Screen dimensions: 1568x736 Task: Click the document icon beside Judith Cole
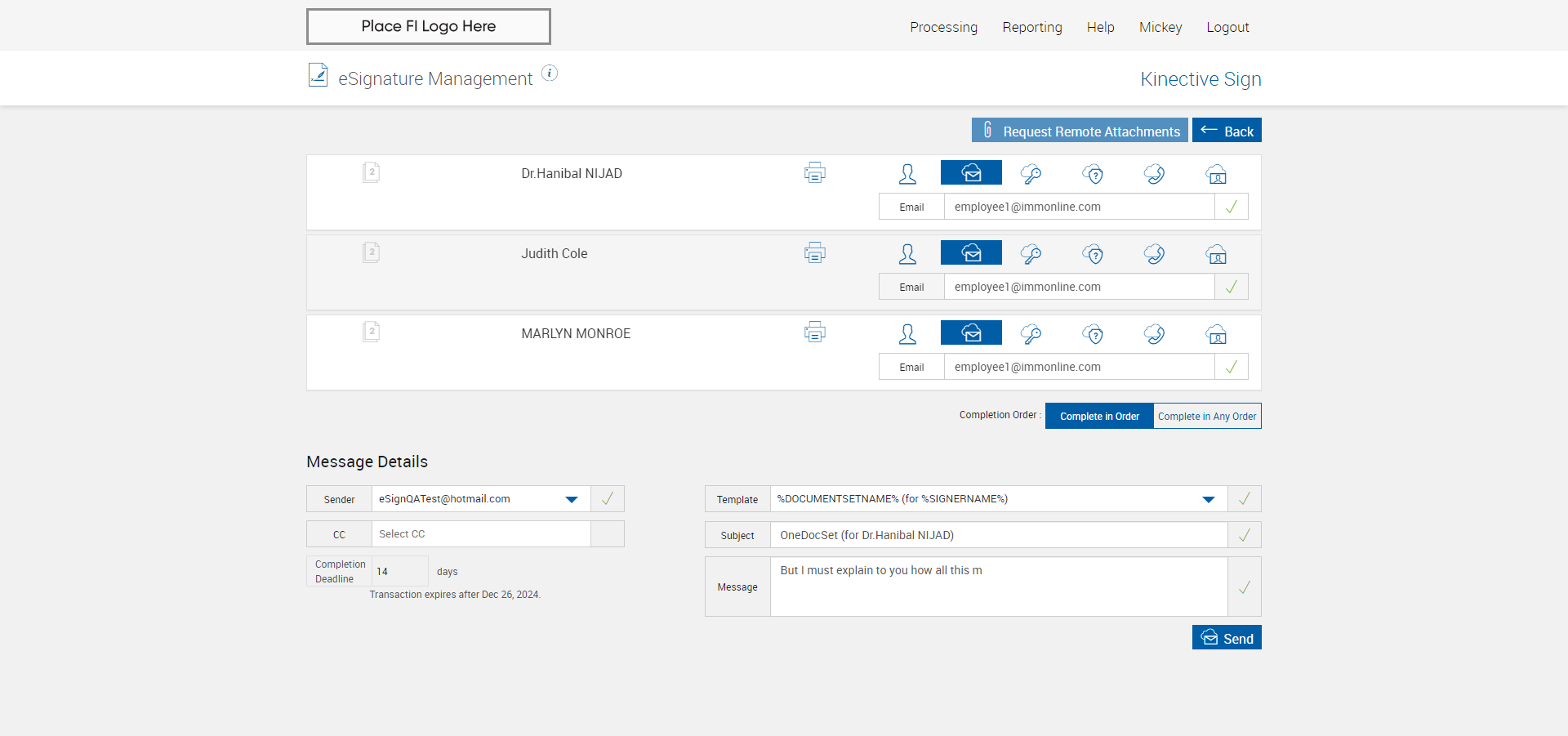(371, 252)
